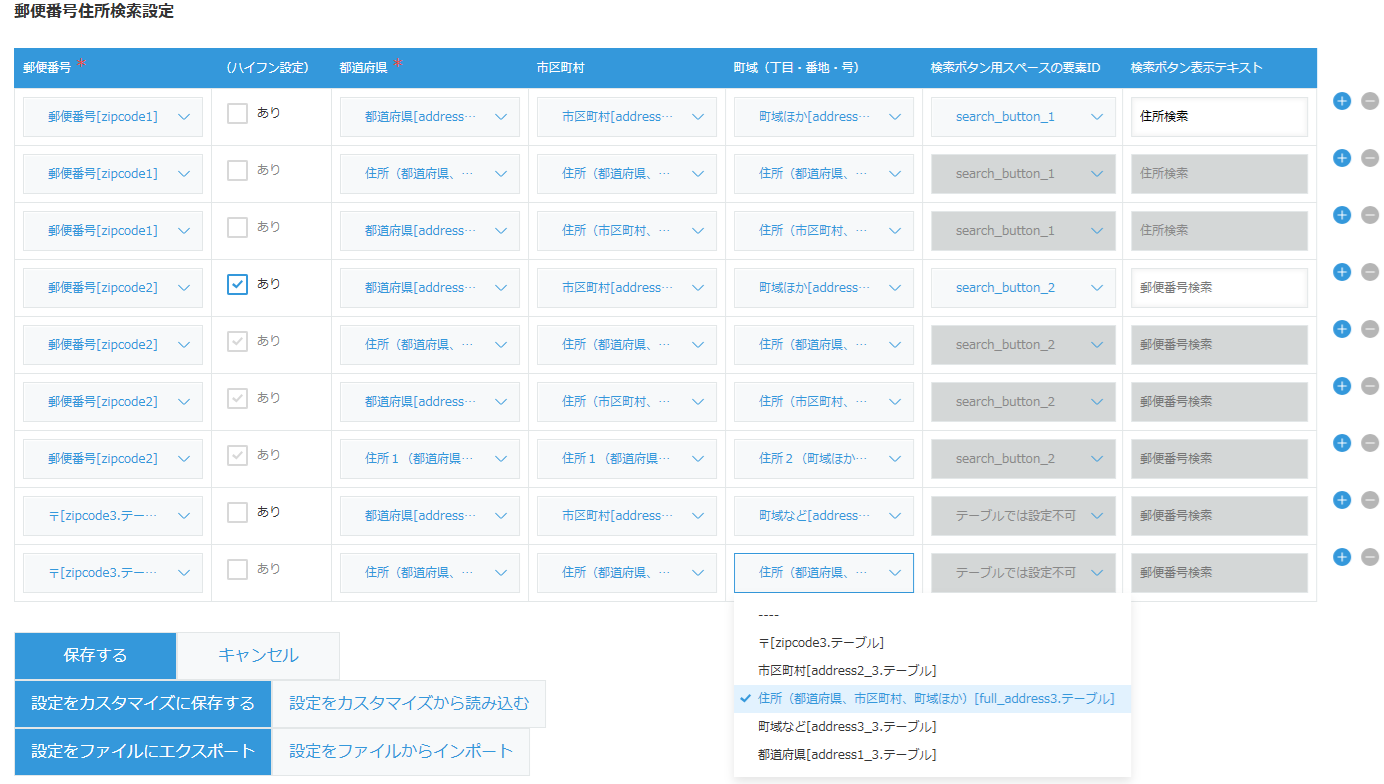This screenshot has height=784, width=1384.
Task: Click the plus icon next to the third row
Action: [x=1341, y=214]
